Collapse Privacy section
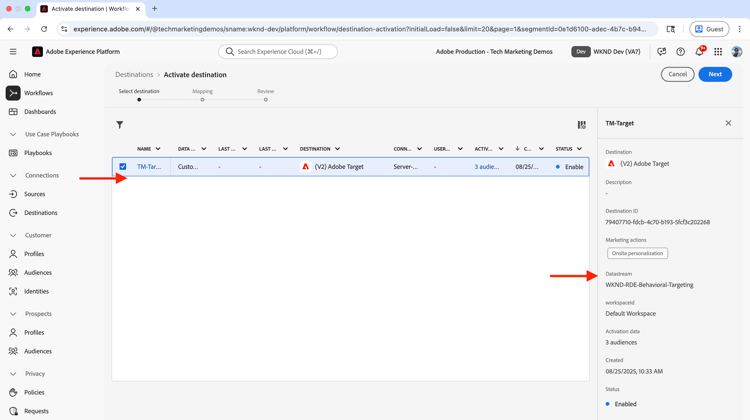 (x=13, y=373)
